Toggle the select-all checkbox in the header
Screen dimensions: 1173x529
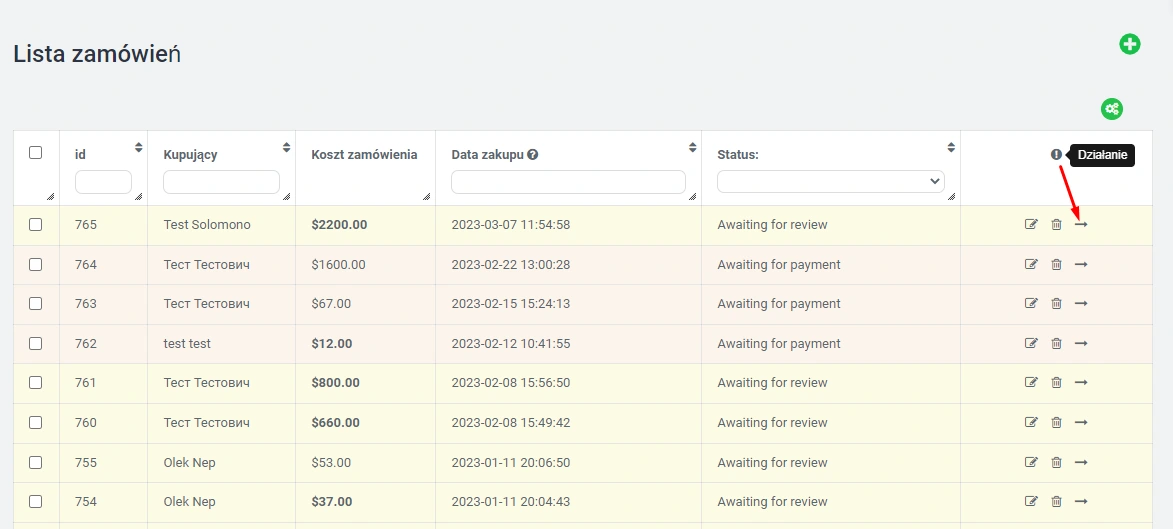point(36,153)
